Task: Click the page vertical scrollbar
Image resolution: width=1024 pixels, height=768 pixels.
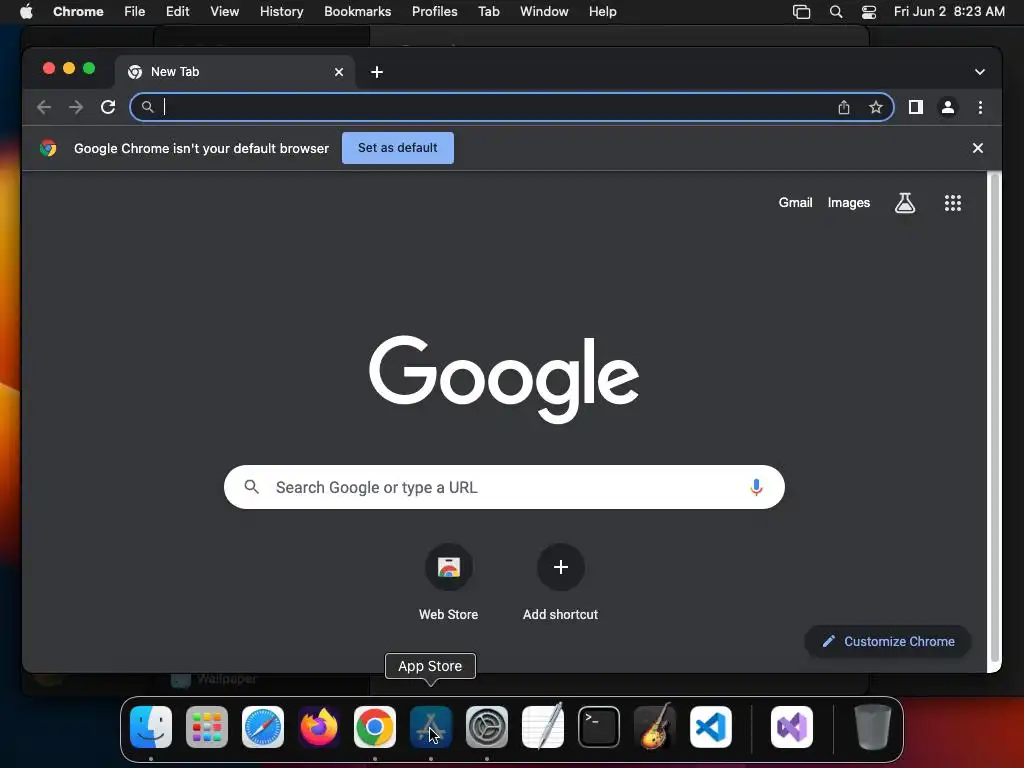Action: pyautogui.click(x=994, y=418)
